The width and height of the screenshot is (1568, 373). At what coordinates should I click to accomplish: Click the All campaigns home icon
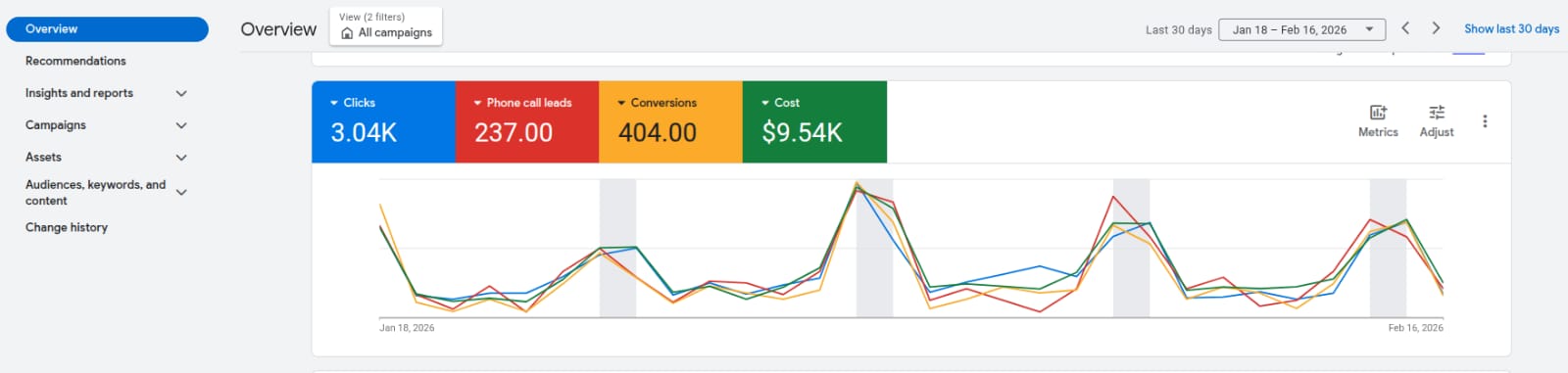(x=347, y=33)
